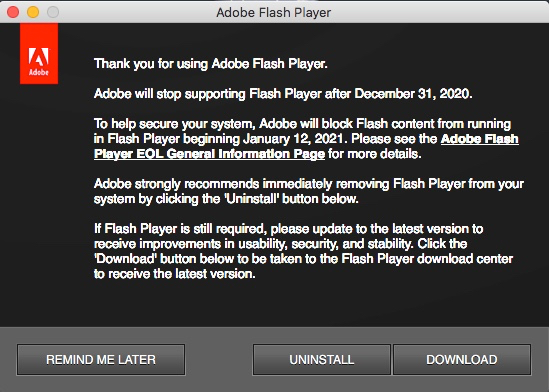Minimize the window using the yellow button

[33, 12]
